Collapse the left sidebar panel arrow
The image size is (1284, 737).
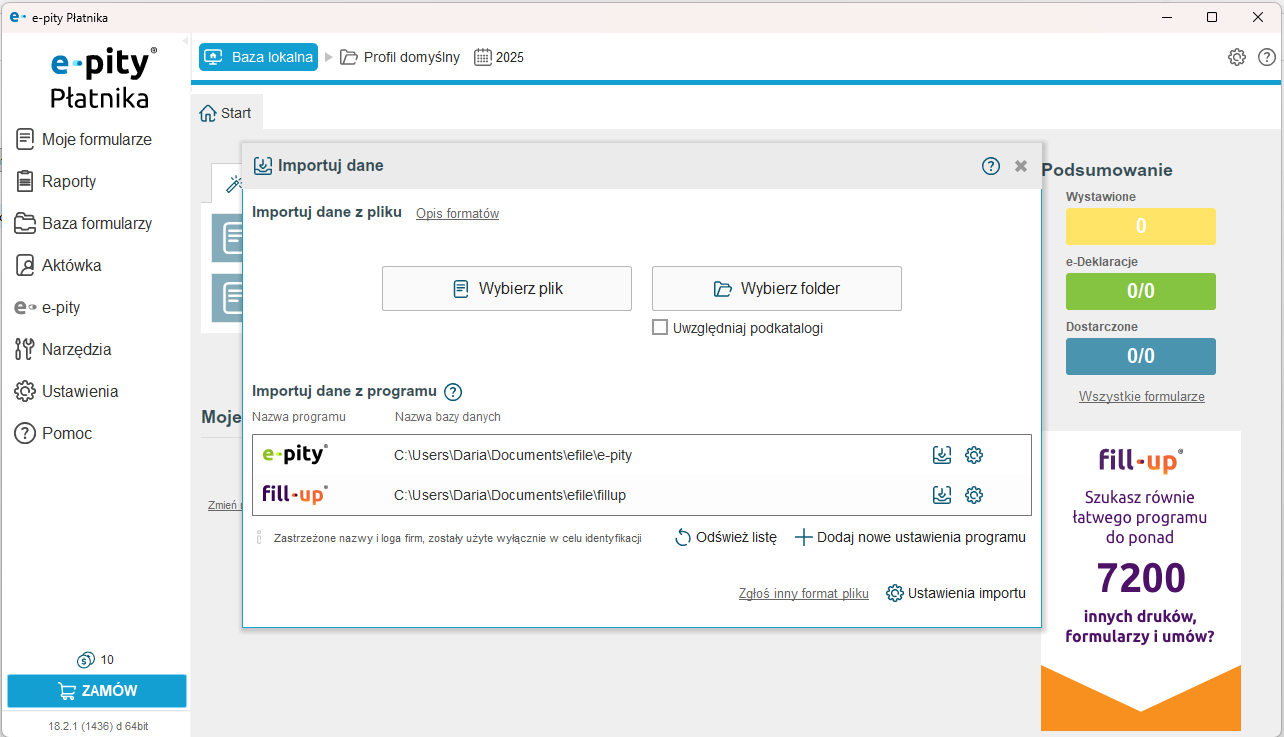pyautogui.click(x=186, y=41)
